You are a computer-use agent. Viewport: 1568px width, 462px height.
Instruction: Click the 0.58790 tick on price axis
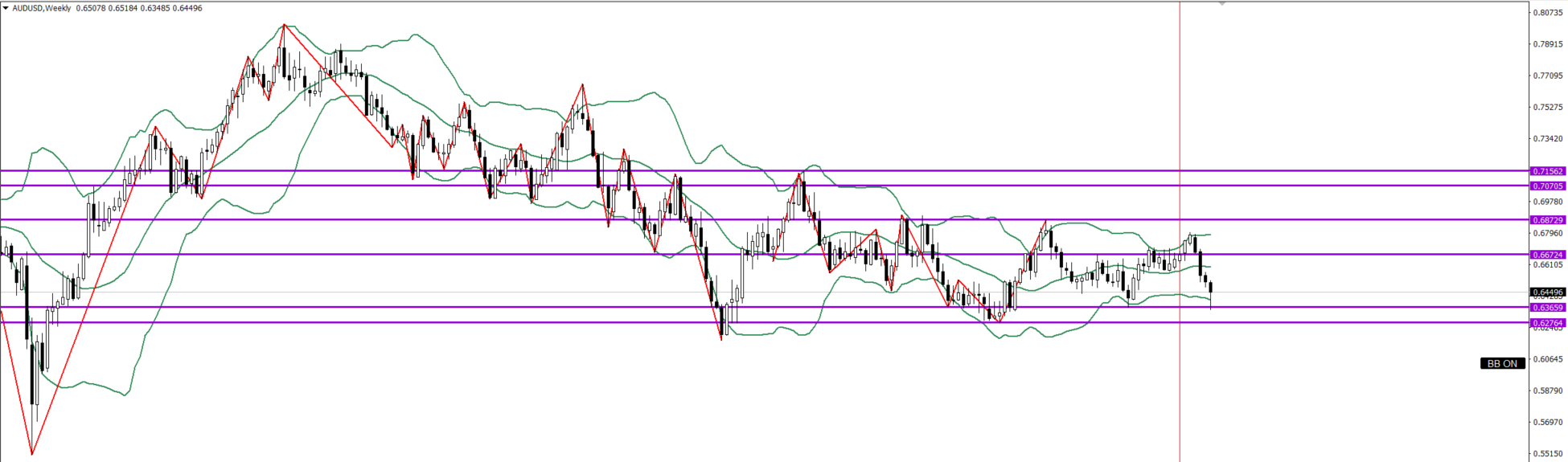click(x=1548, y=391)
